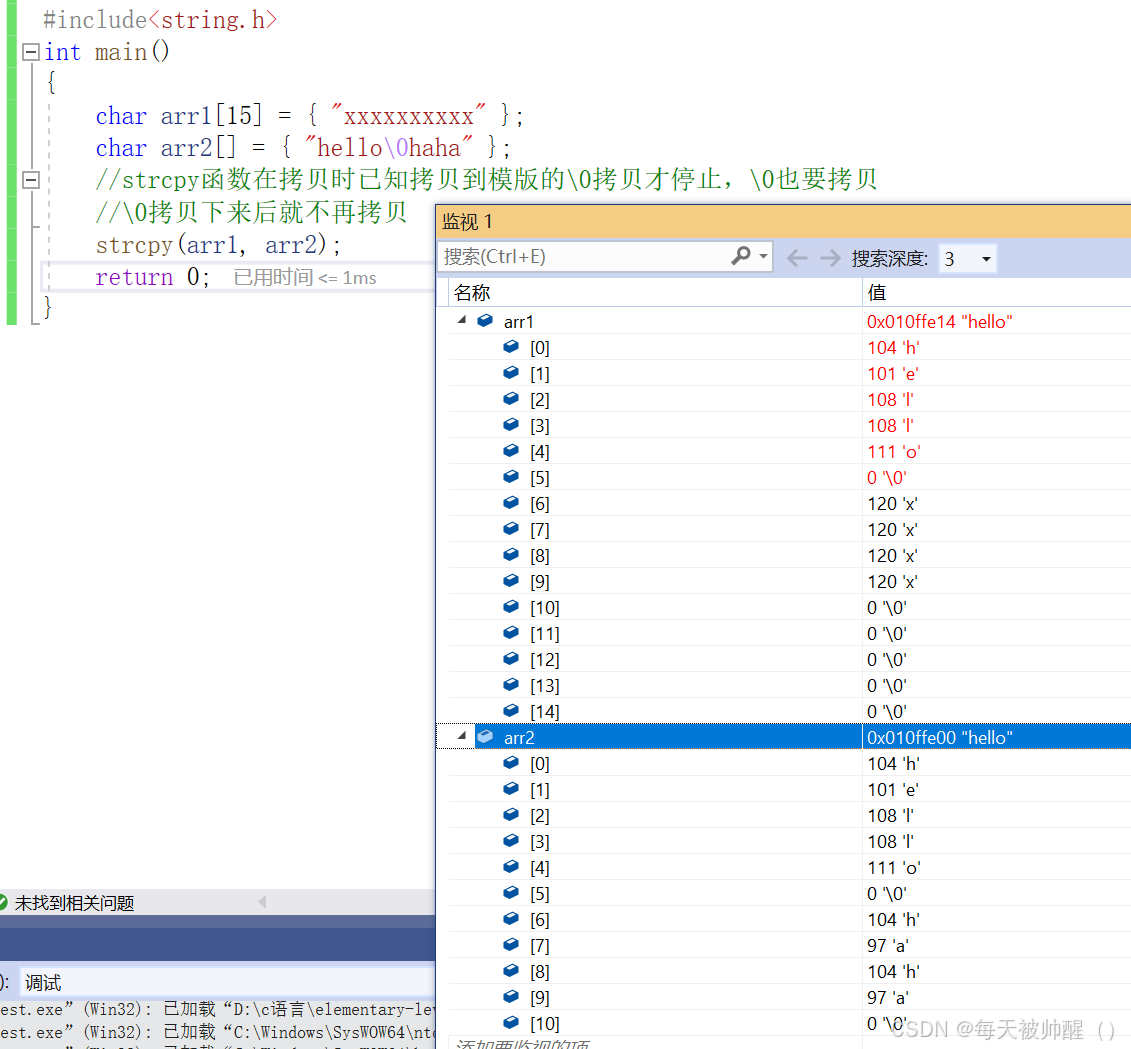Collapse the main function code fold
The image size is (1131, 1049).
click(x=31, y=52)
